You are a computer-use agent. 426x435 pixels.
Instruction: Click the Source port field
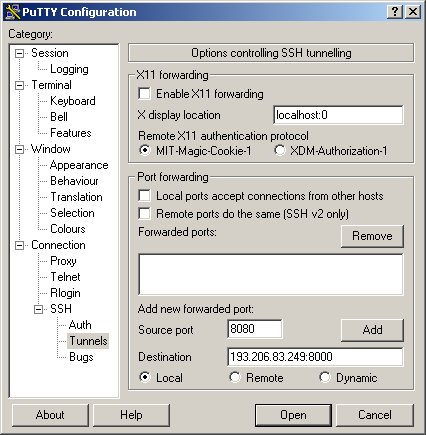point(255,329)
